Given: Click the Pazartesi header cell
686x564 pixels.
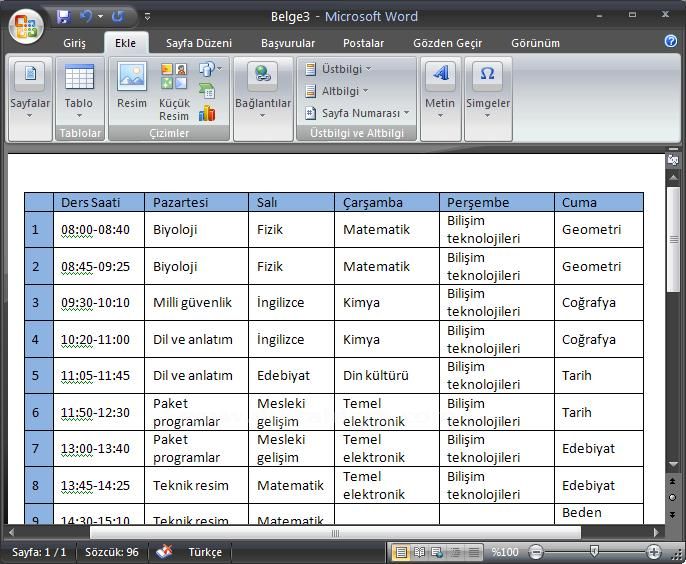Looking at the screenshot, I should [x=196, y=202].
